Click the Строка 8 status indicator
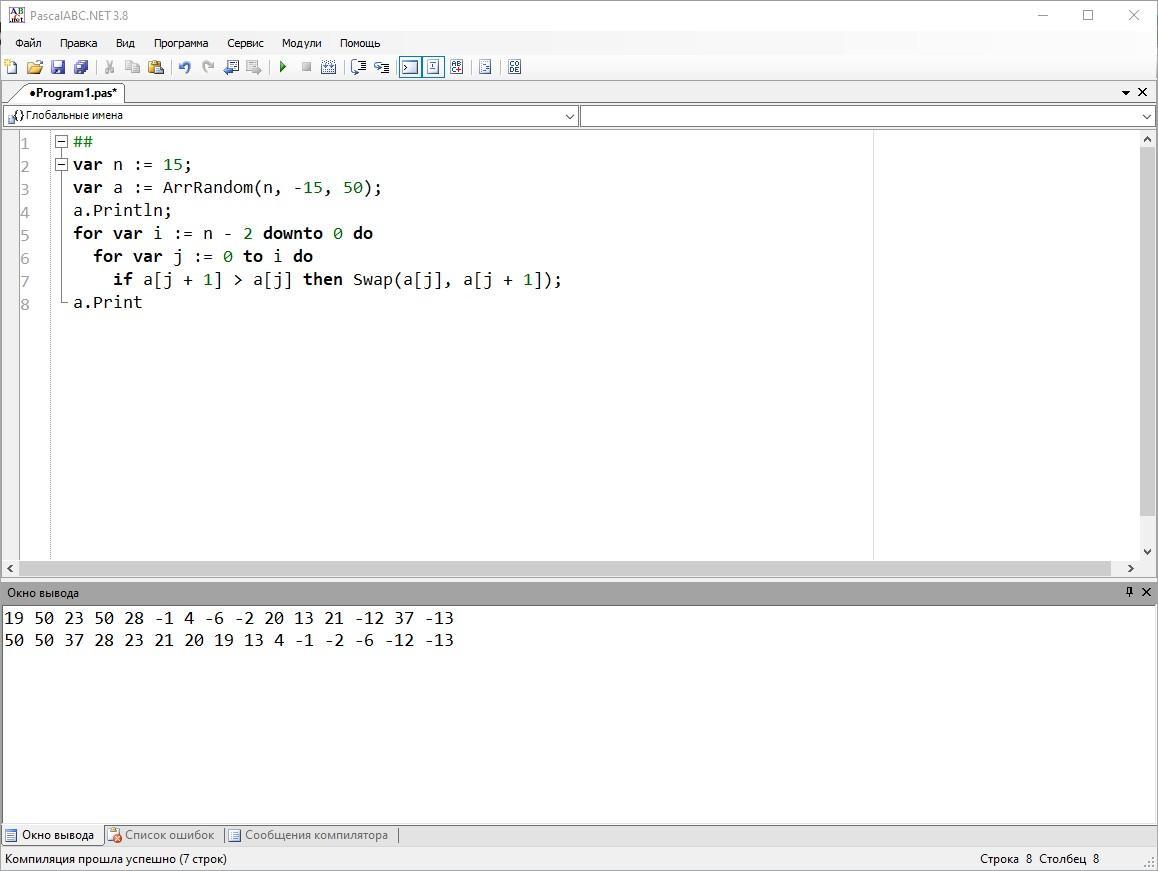This screenshot has width=1158, height=871. [x=1005, y=858]
